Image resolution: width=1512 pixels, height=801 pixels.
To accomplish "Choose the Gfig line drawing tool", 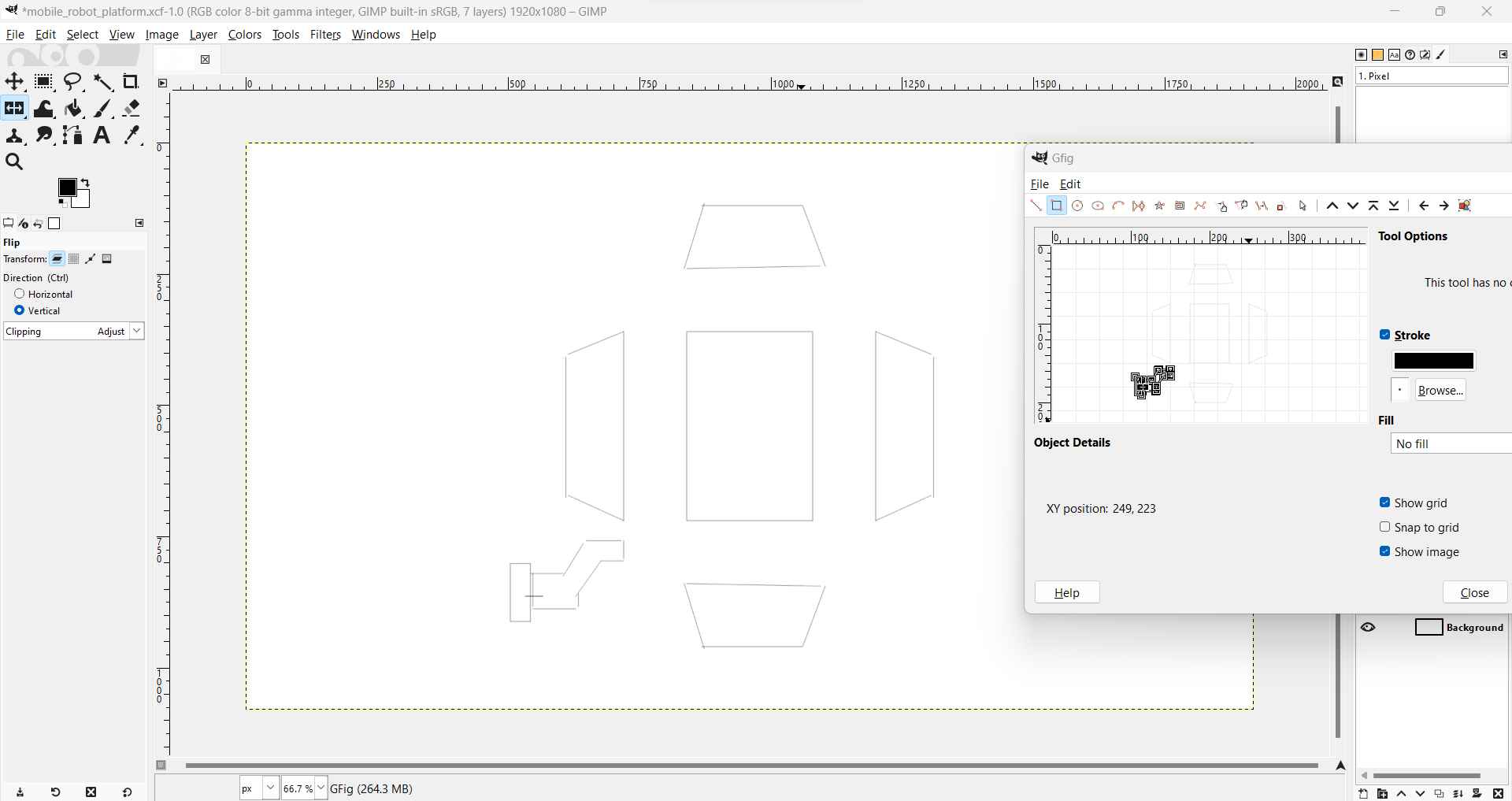I will click(x=1036, y=206).
